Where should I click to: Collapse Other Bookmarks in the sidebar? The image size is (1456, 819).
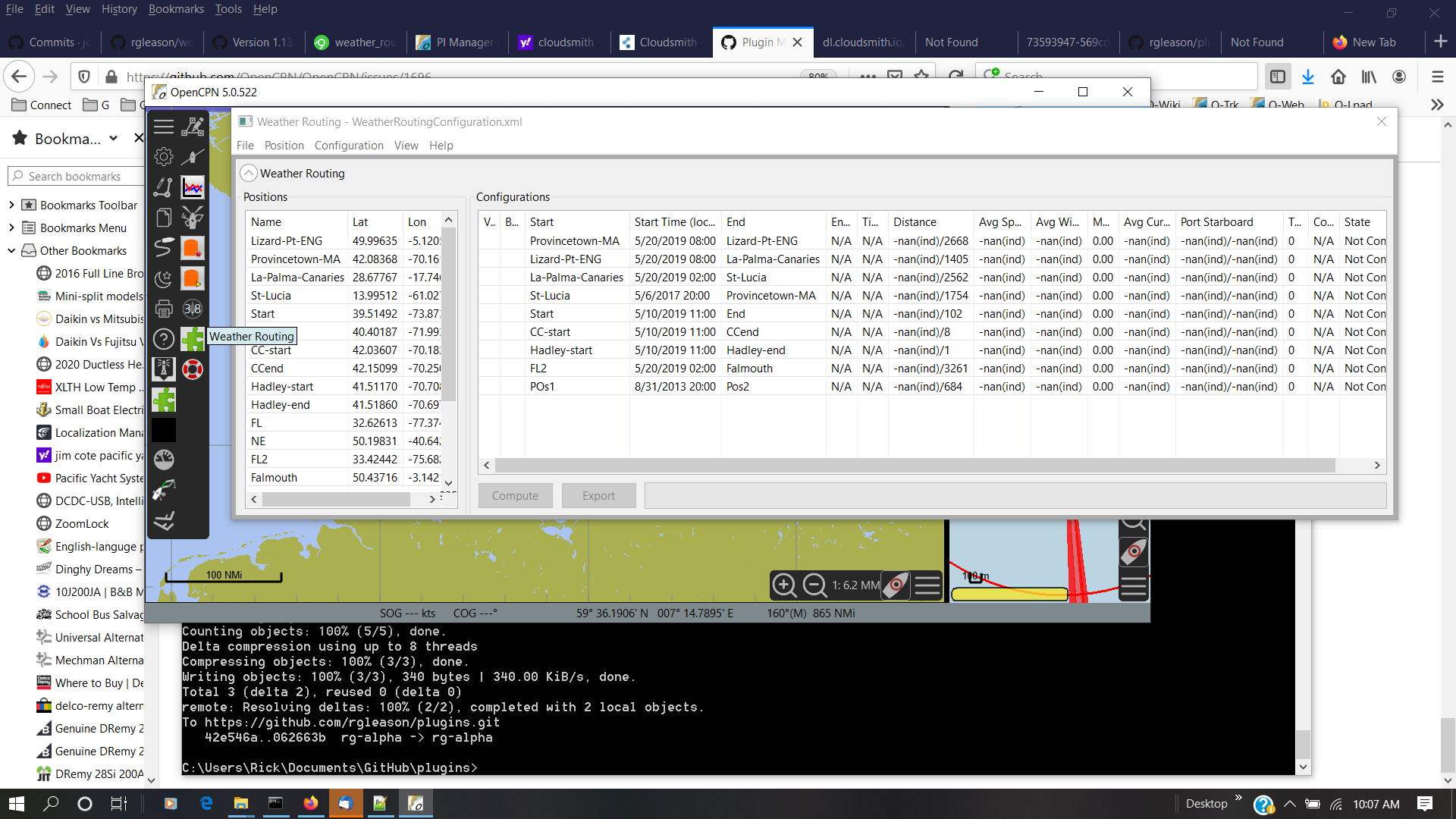coord(11,250)
